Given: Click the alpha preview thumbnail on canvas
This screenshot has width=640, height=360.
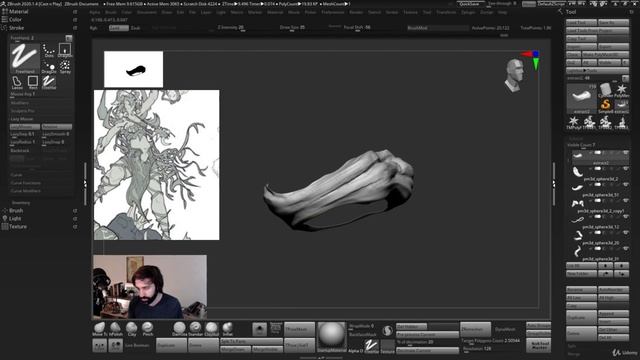Looking at the screenshot, I should click(x=133, y=69).
